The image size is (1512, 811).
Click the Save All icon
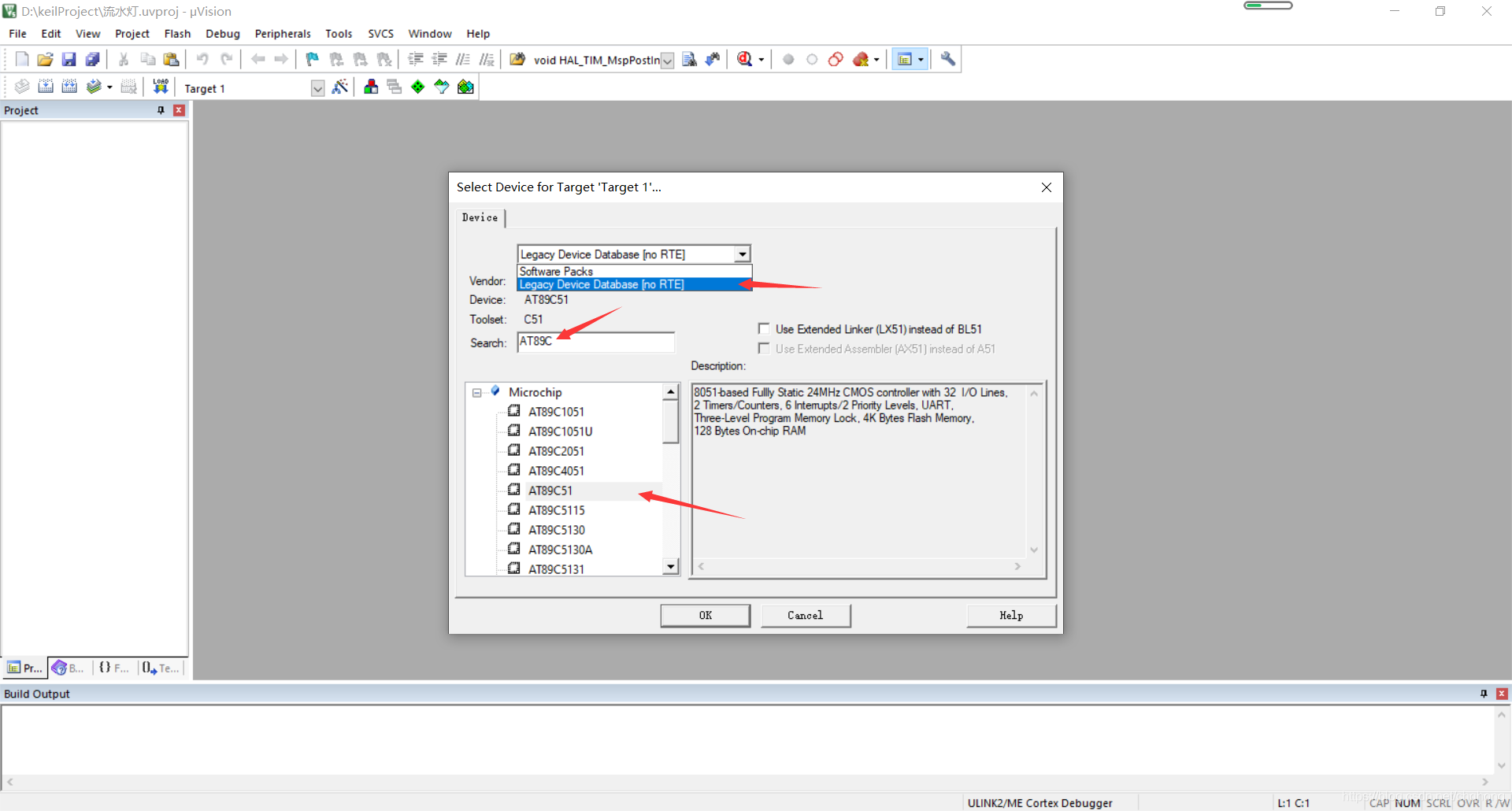point(93,59)
